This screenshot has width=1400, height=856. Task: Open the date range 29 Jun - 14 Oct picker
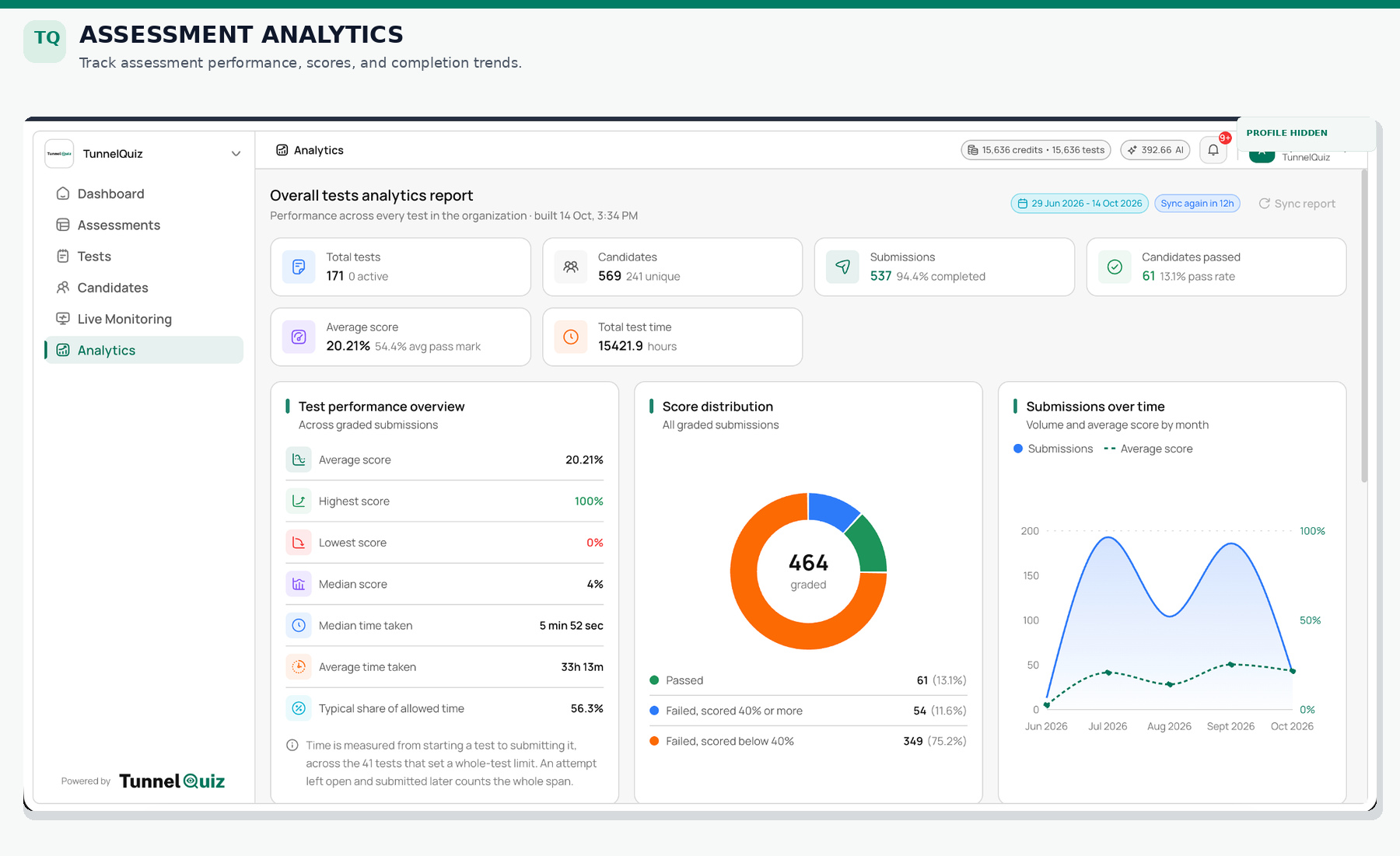(x=1080, y=203)
